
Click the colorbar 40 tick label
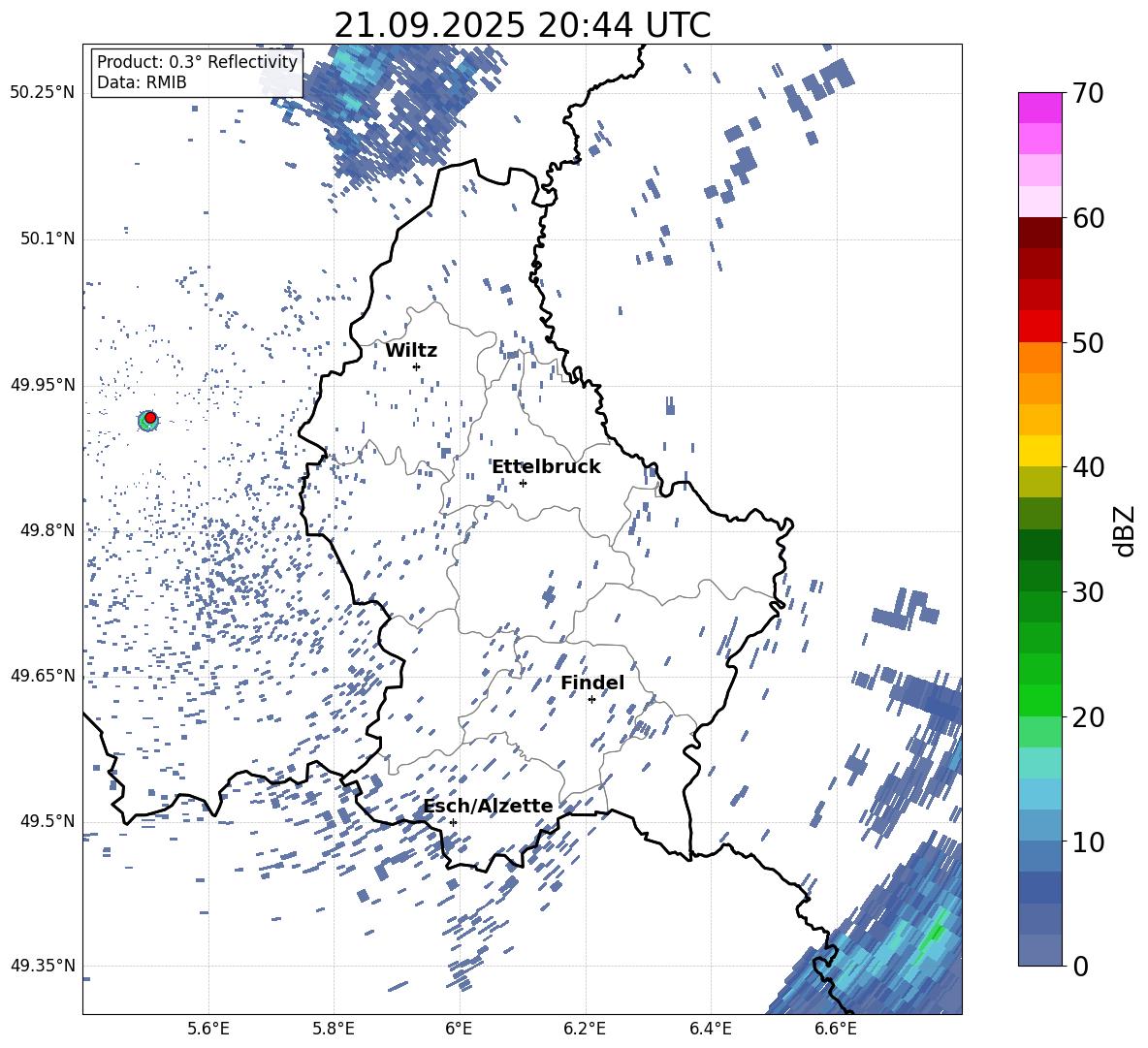pyautogui.click(x=1089, y=467)
